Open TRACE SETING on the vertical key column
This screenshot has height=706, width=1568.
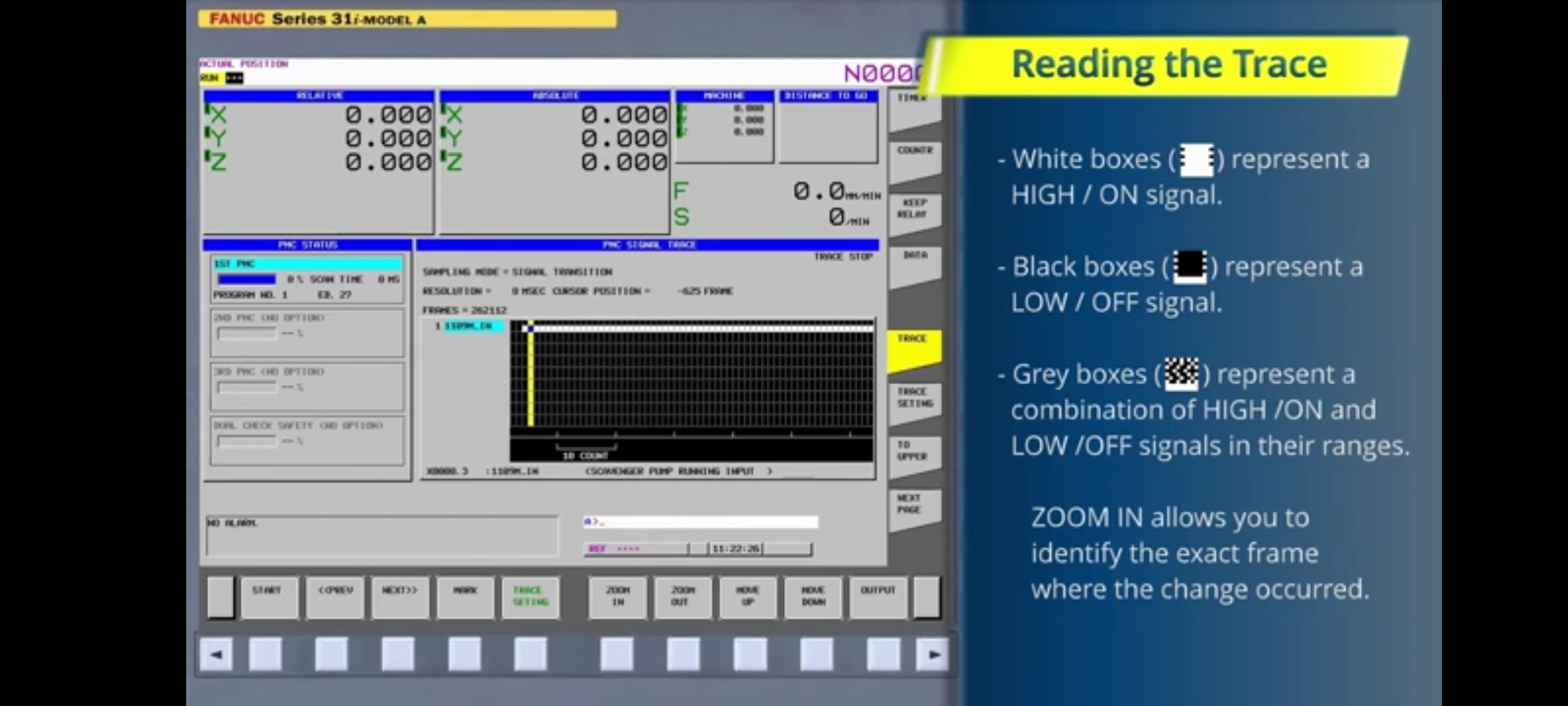click(915, 403)
